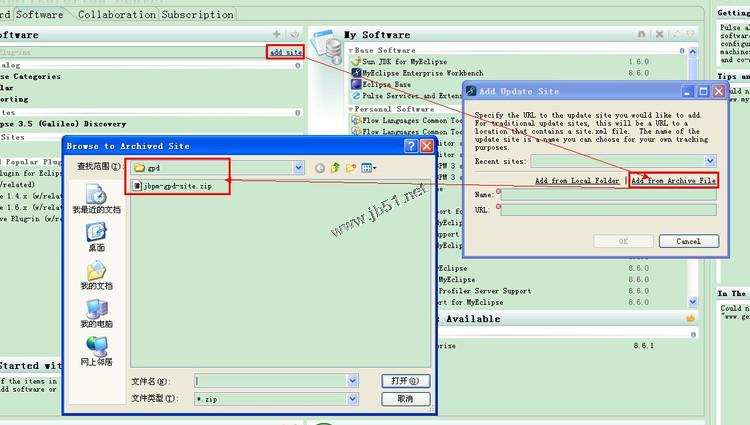Open the 文件类型 *.zip filter dropdown
The width and height of the screenshot is (750, 425).
(353, 399)
